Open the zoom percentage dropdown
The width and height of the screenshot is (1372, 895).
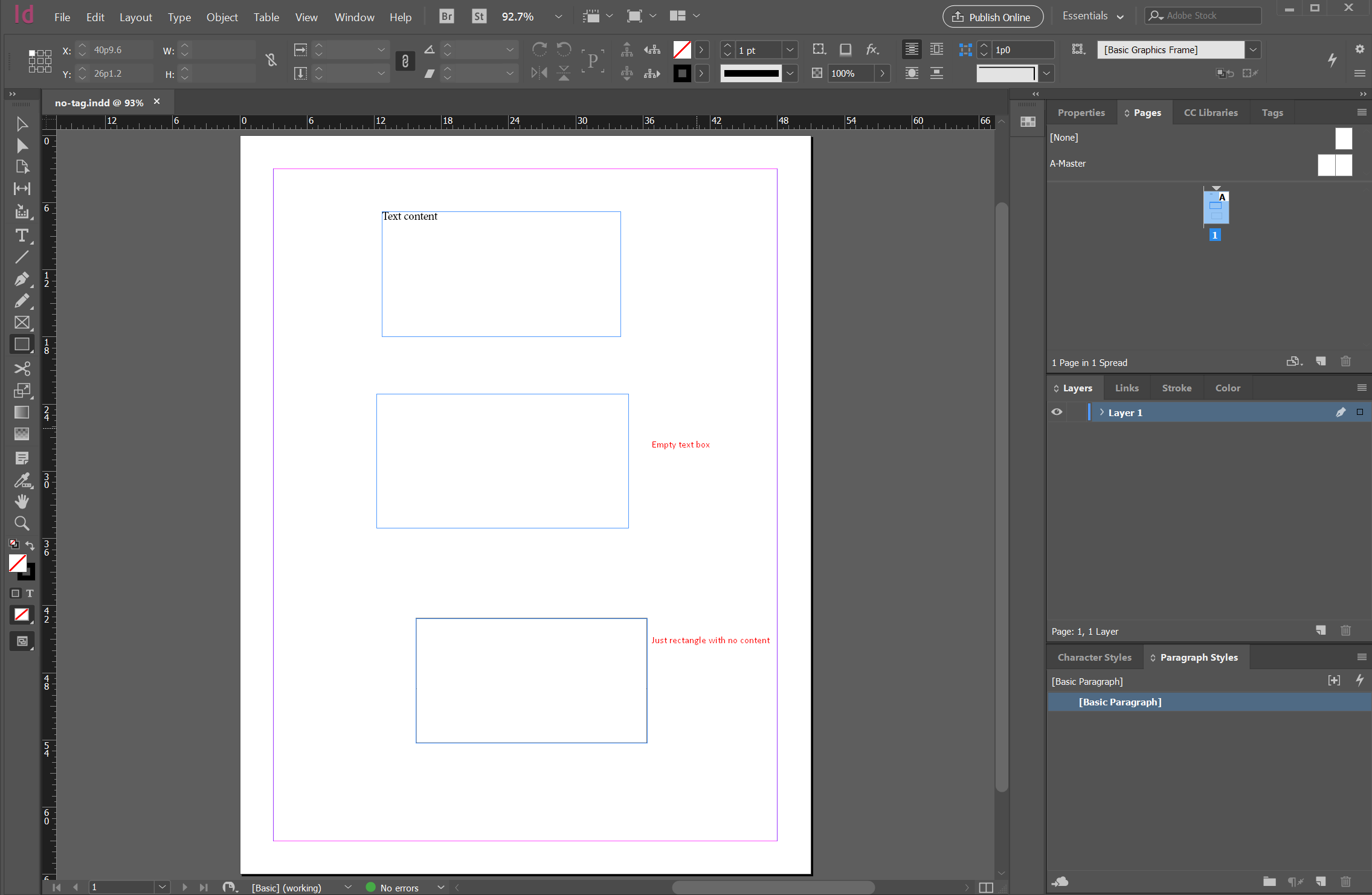558,16
